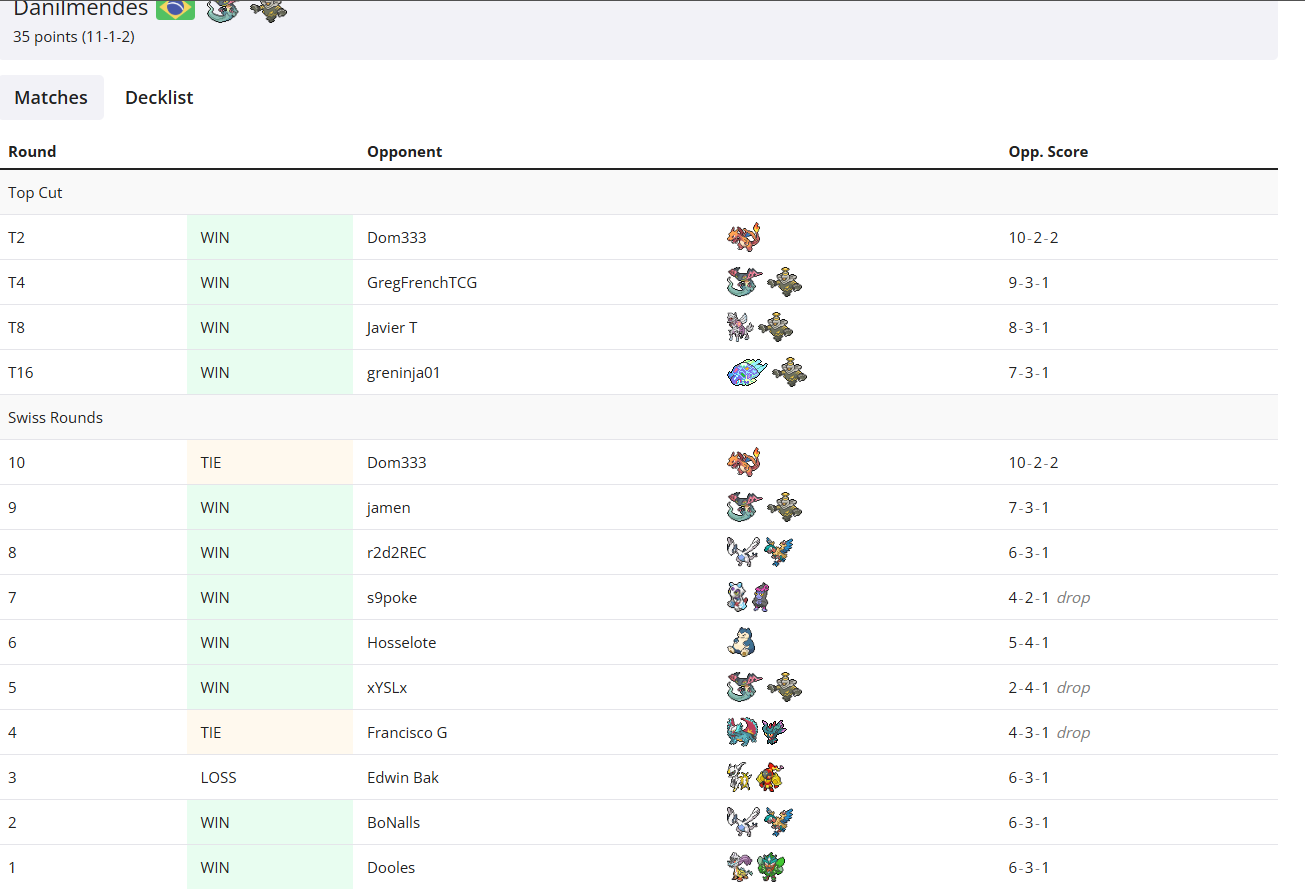Click second deck icon in Francisco G row

[x=775, y=732]
